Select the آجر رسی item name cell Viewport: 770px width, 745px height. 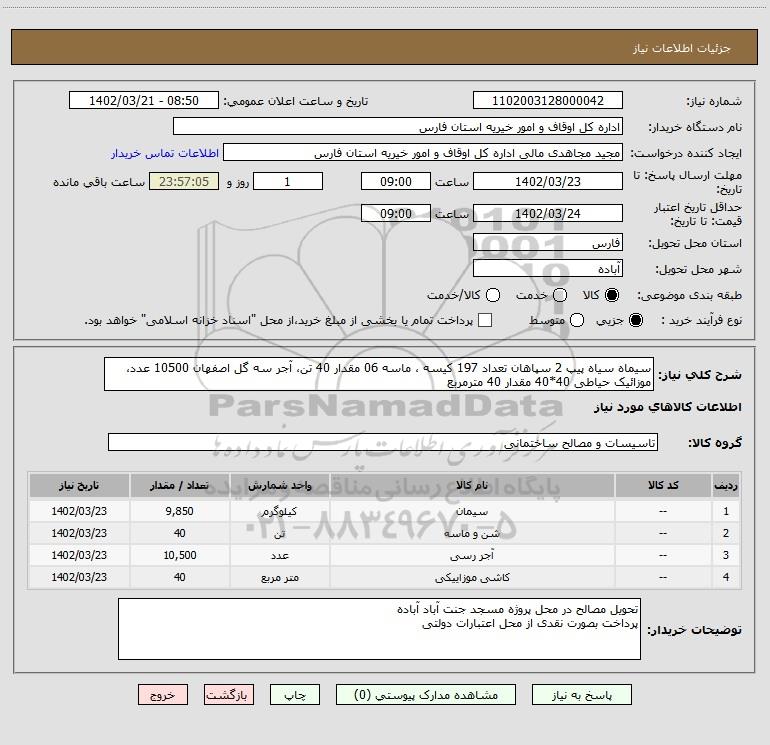(x=472, y=555)
